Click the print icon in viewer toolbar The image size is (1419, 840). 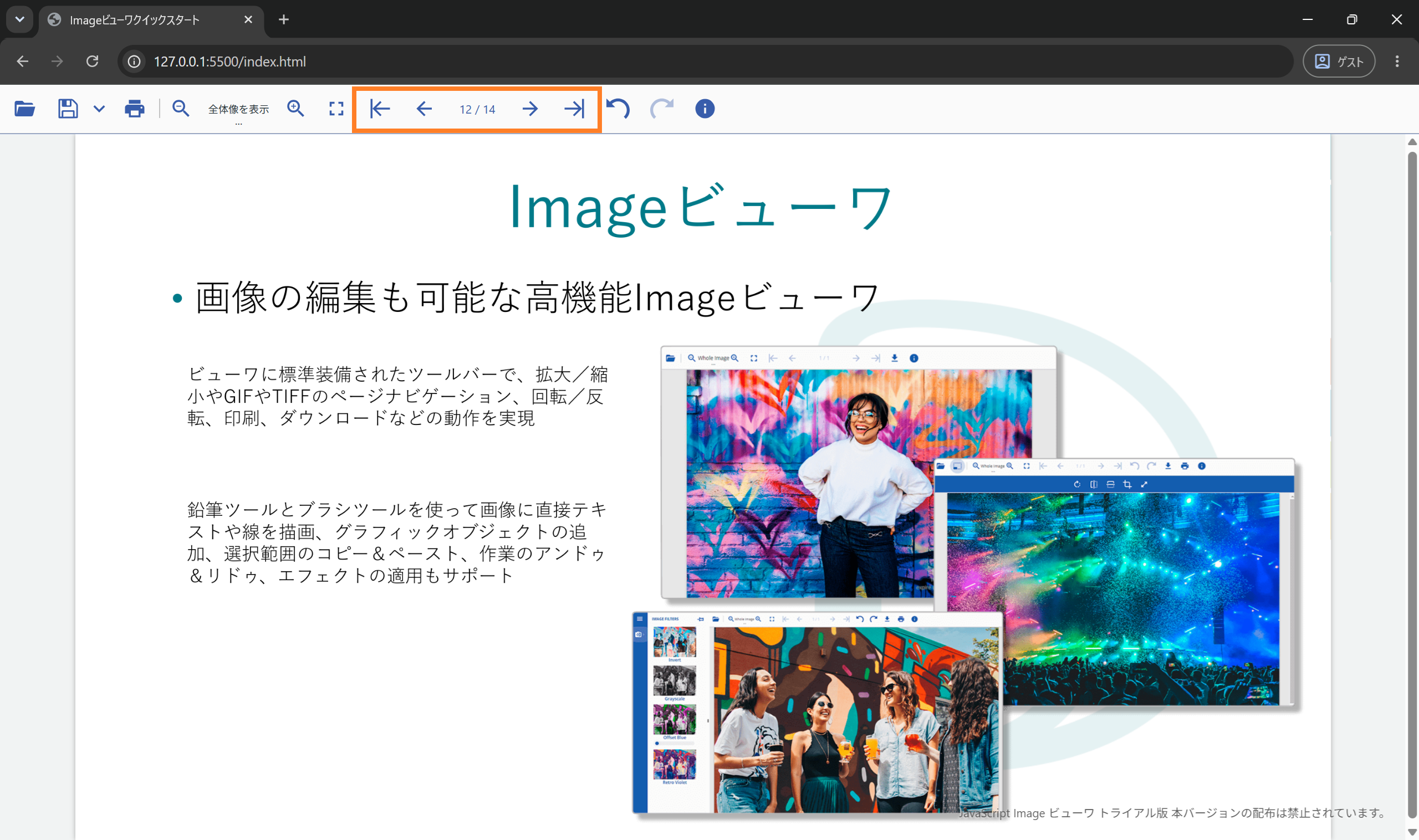click(x=134, y=108)
